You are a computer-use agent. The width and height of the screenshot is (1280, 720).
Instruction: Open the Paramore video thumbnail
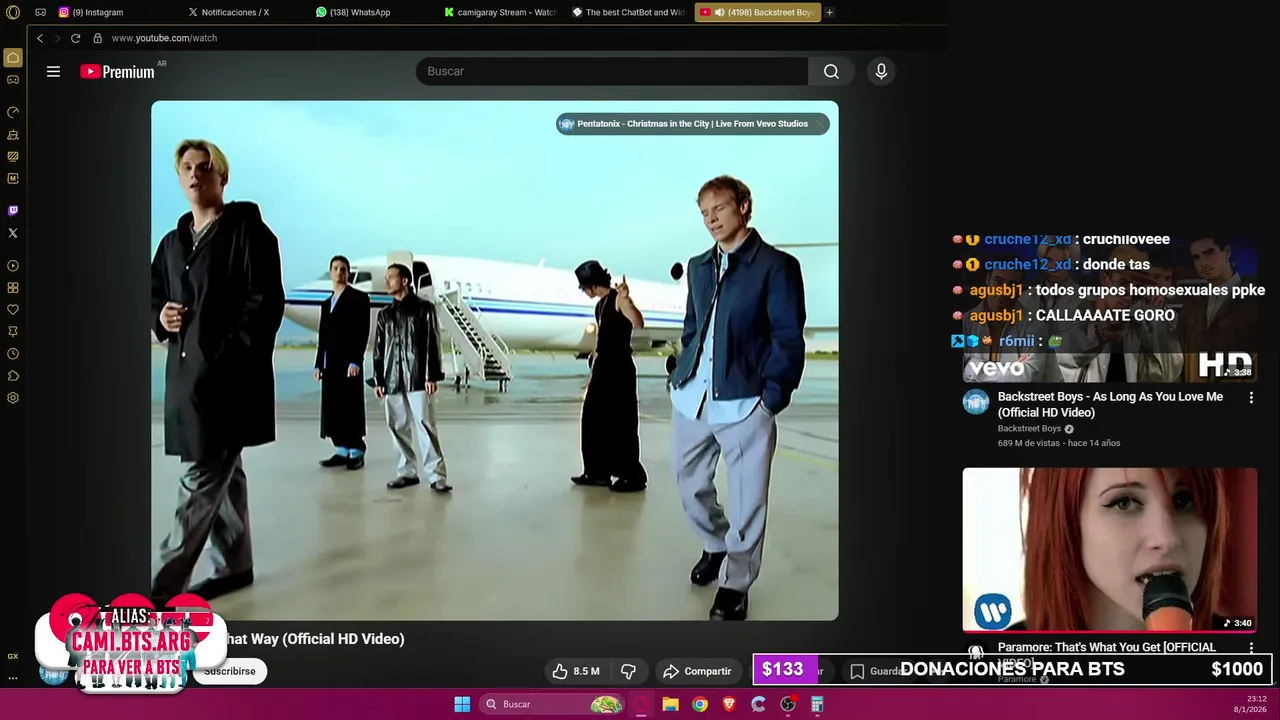click(1110, 550)
